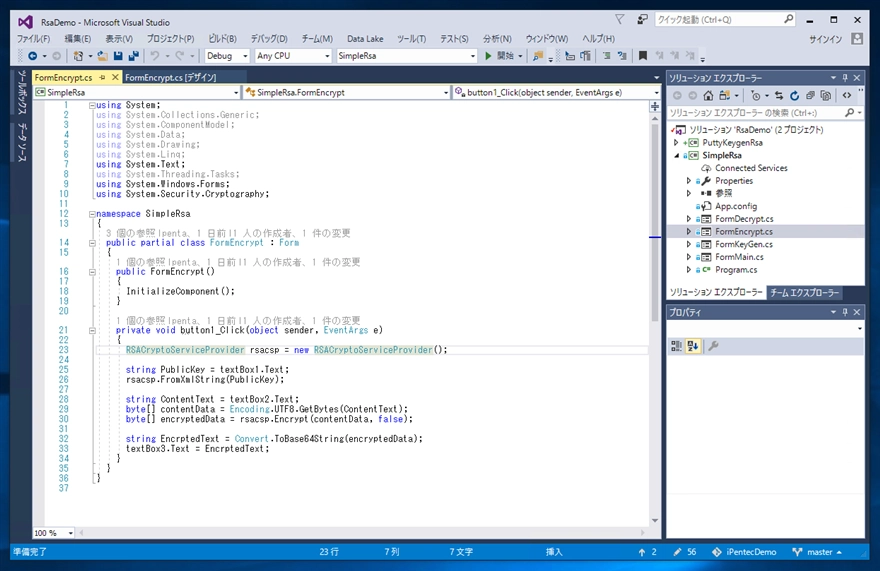
Task: Collapse the namespace SimpleRsa code block
Action: coord(92,214)
